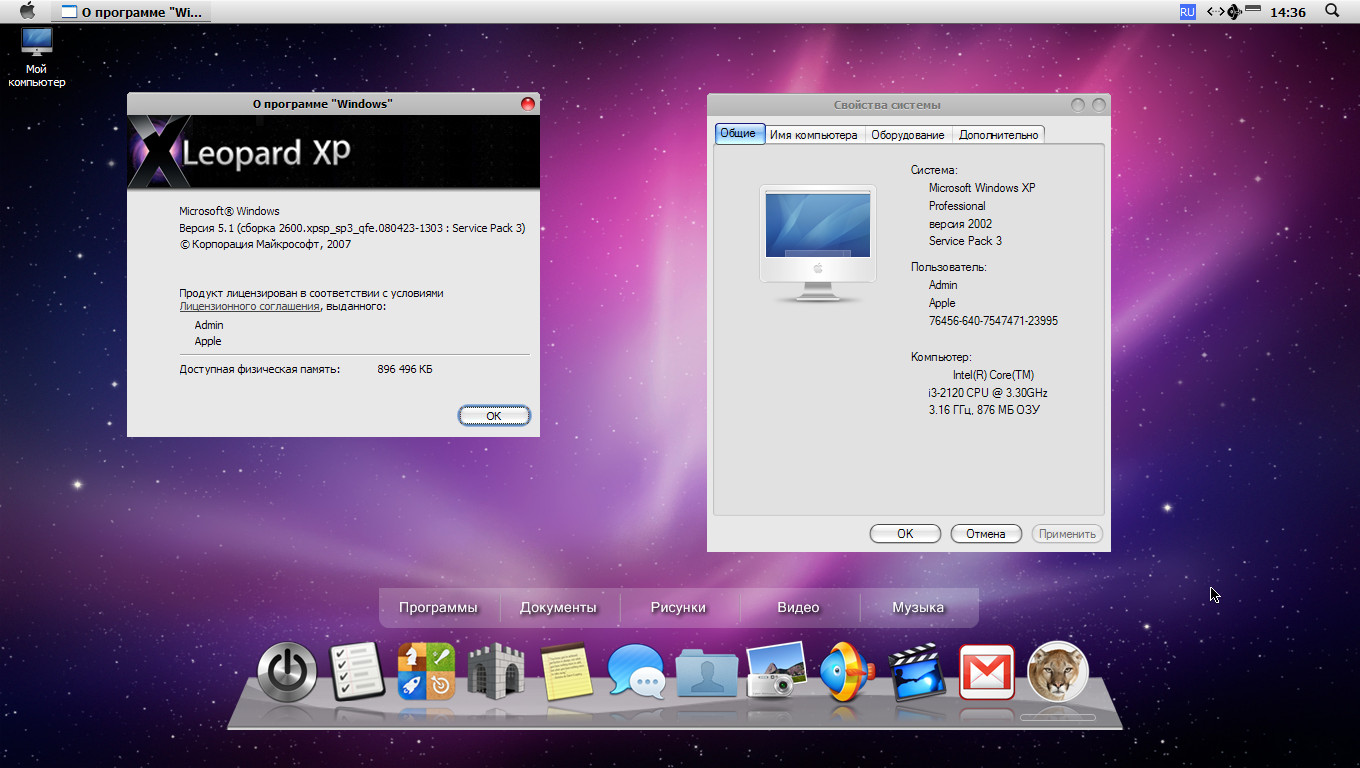
Task: Launch the Gmail icon in the dock
Action: tap(986, 671)
